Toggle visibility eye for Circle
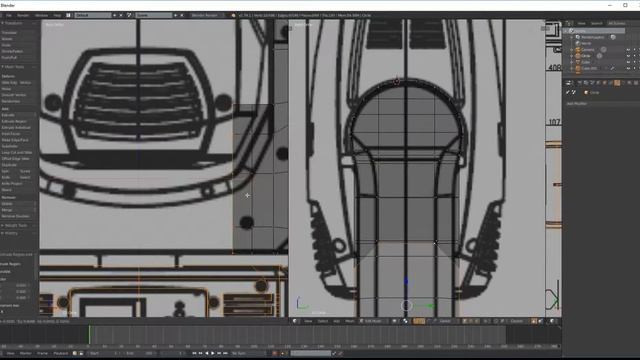The image size is (640, 360). tap(628, 56)
